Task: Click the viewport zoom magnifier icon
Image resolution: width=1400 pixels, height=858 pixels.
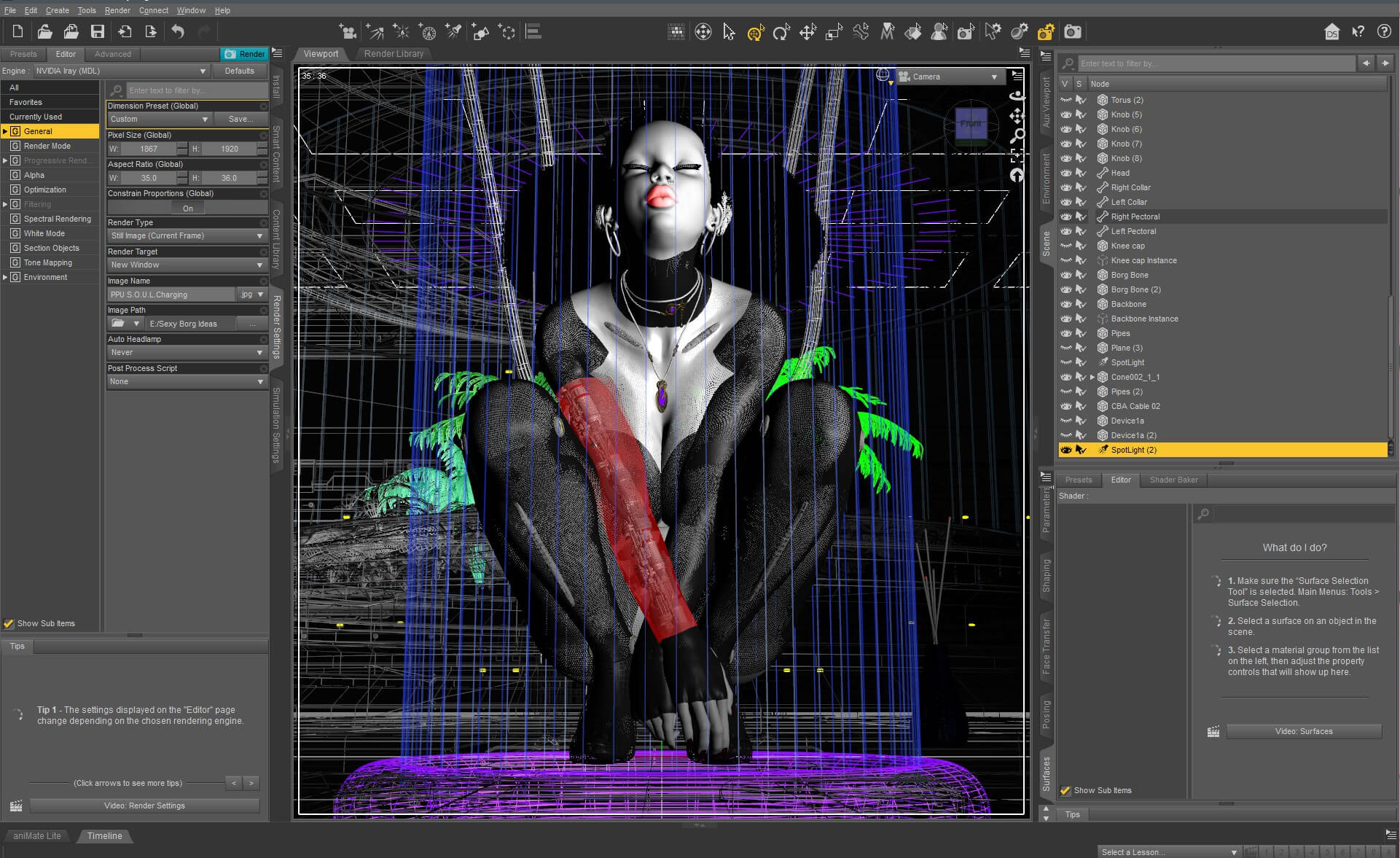Action: click(1017, 136)
